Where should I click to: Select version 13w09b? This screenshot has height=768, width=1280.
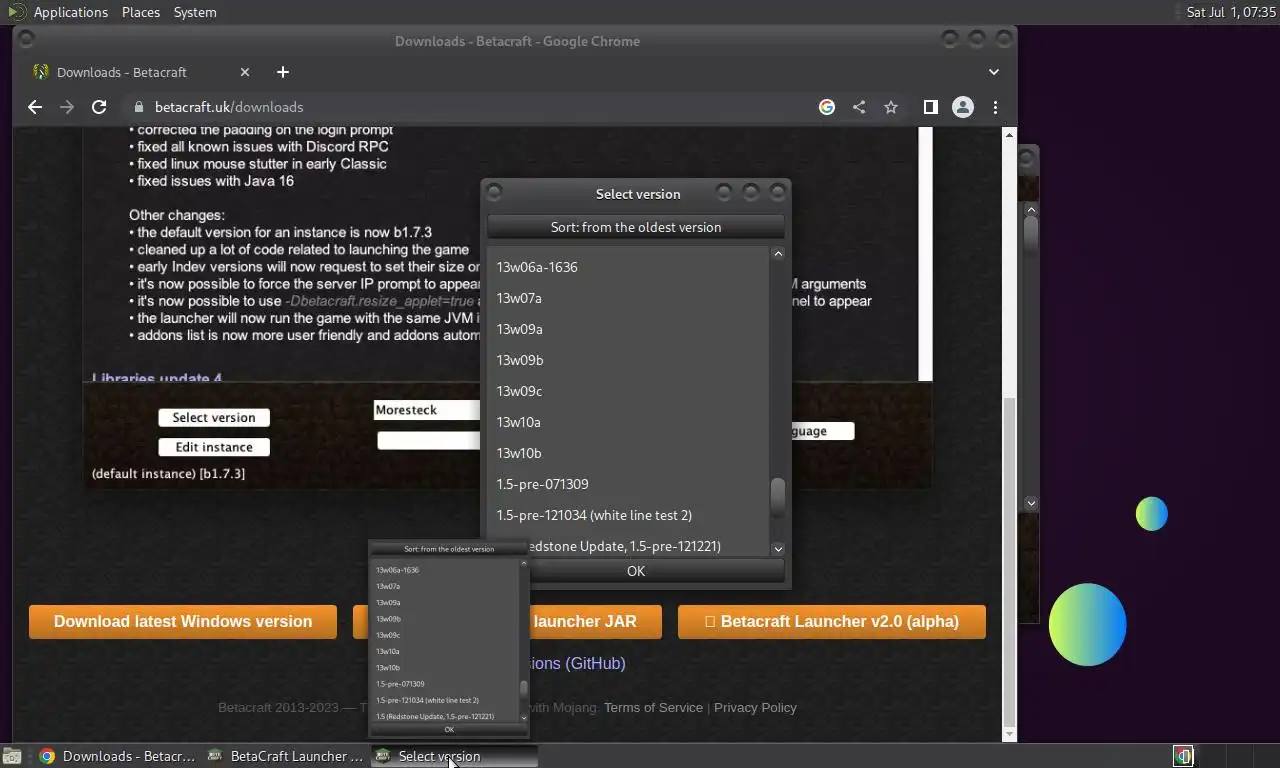(628, 360)
